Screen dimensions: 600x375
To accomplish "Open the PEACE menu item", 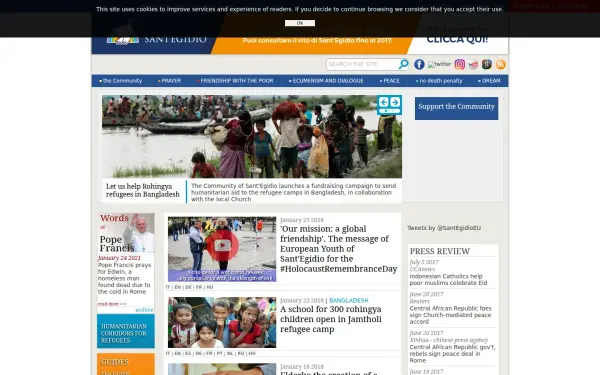I will [390, 81].
